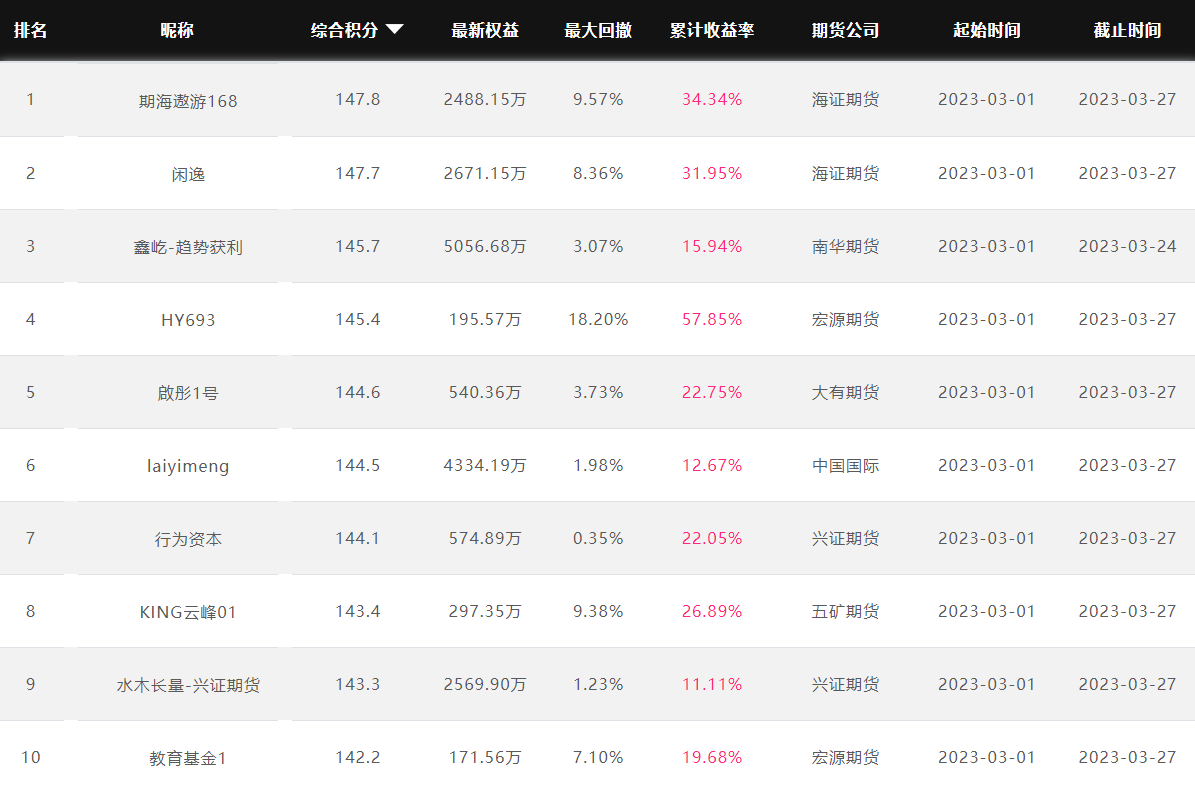The image size is (1195, 789).
Task: Select score 143.3
Action: (x=357, y=685)
